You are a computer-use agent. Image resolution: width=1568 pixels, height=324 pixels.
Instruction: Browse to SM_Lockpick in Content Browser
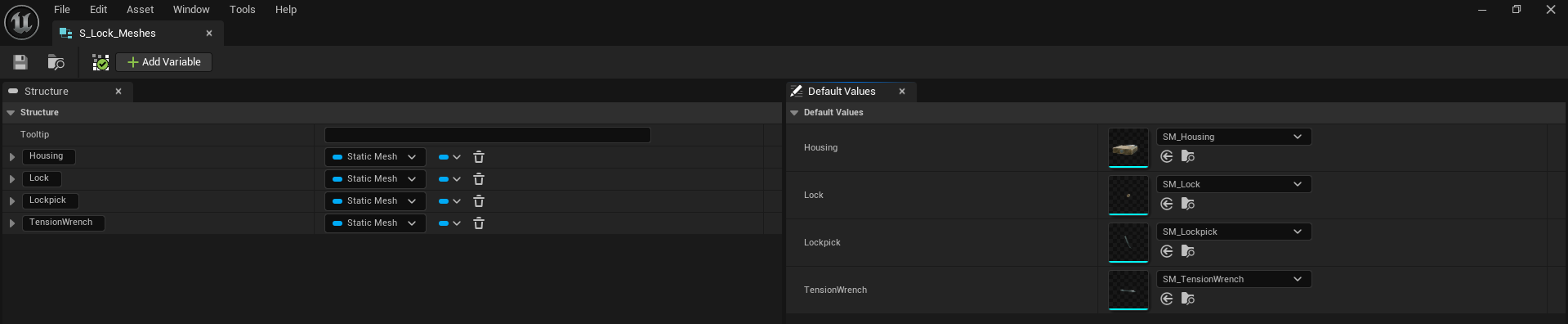[1188, 251]
